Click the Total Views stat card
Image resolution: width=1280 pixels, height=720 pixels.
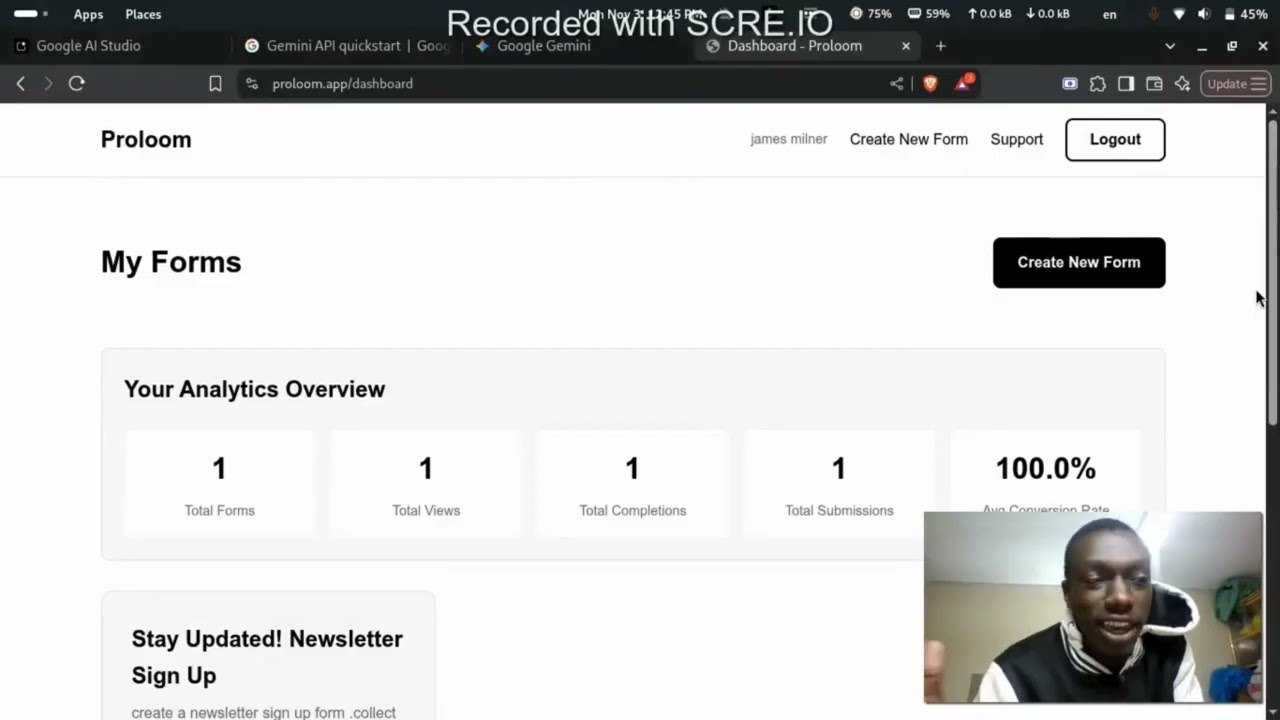[426, 484]
